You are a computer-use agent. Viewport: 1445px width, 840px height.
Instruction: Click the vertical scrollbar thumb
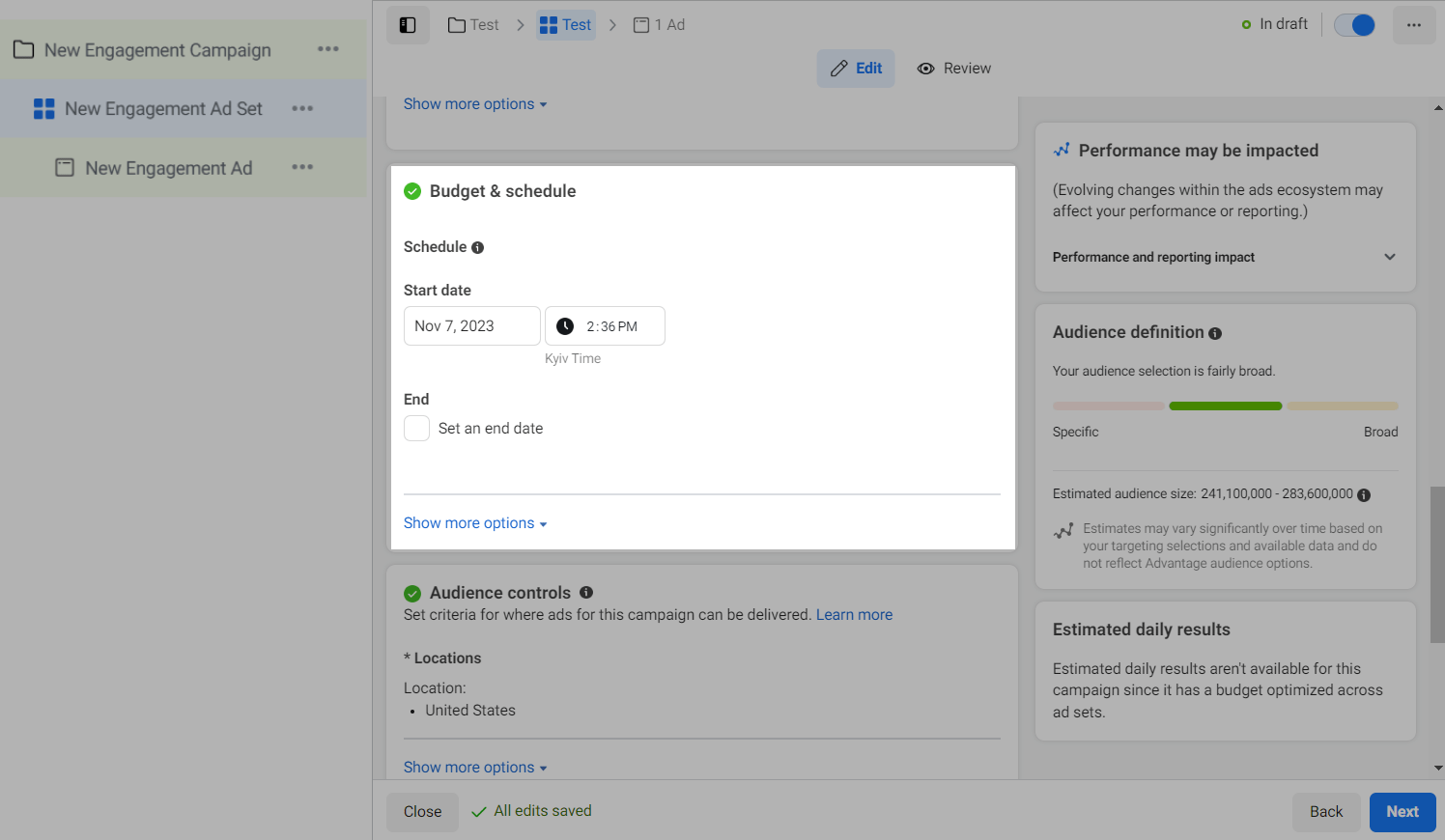(x=1437, y=565)
